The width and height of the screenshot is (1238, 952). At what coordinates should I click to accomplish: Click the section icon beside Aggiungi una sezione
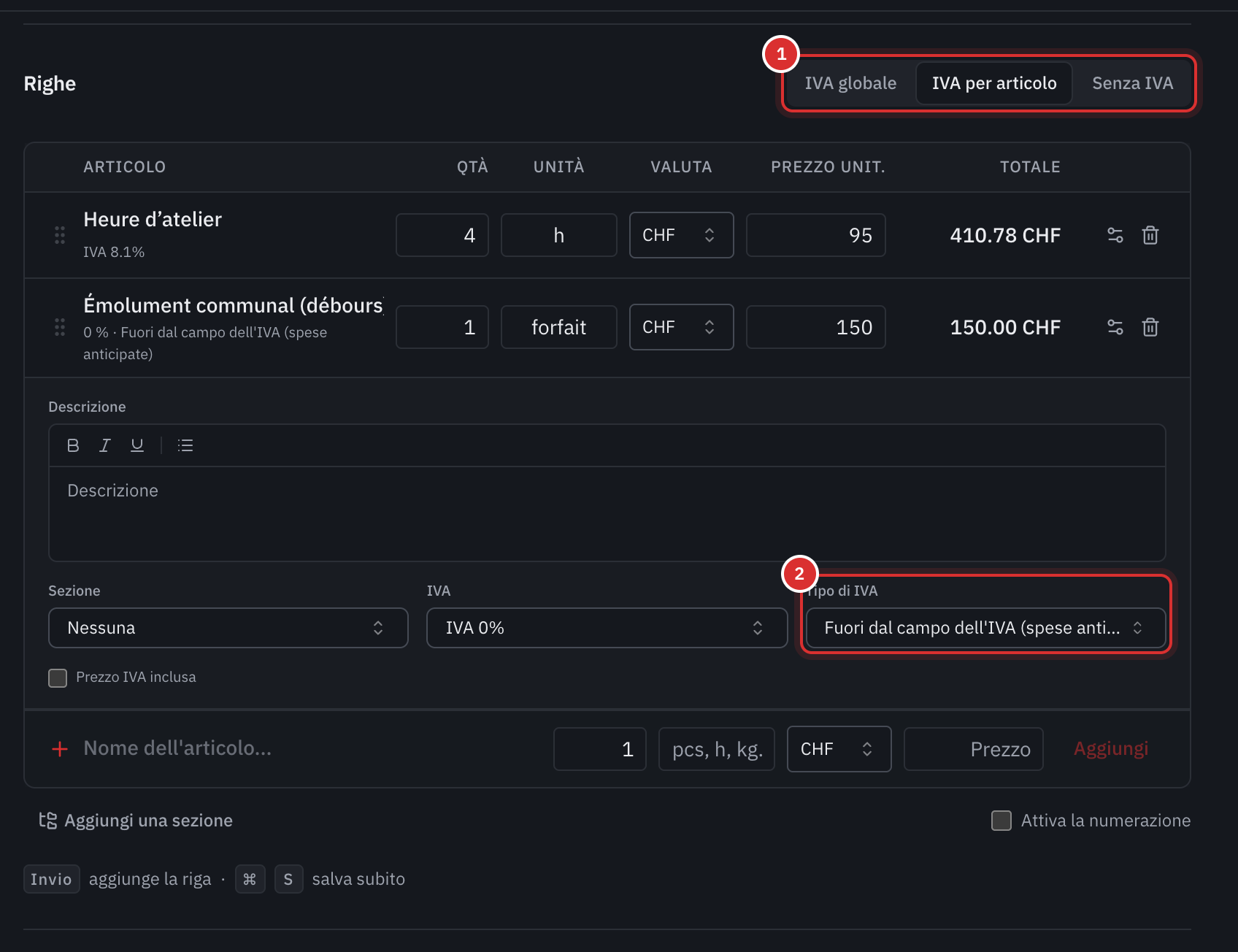[48, 821]
